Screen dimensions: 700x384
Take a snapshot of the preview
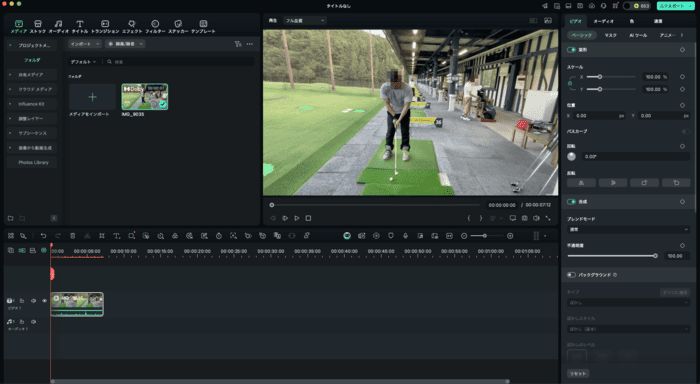click(x=525, y=218)
